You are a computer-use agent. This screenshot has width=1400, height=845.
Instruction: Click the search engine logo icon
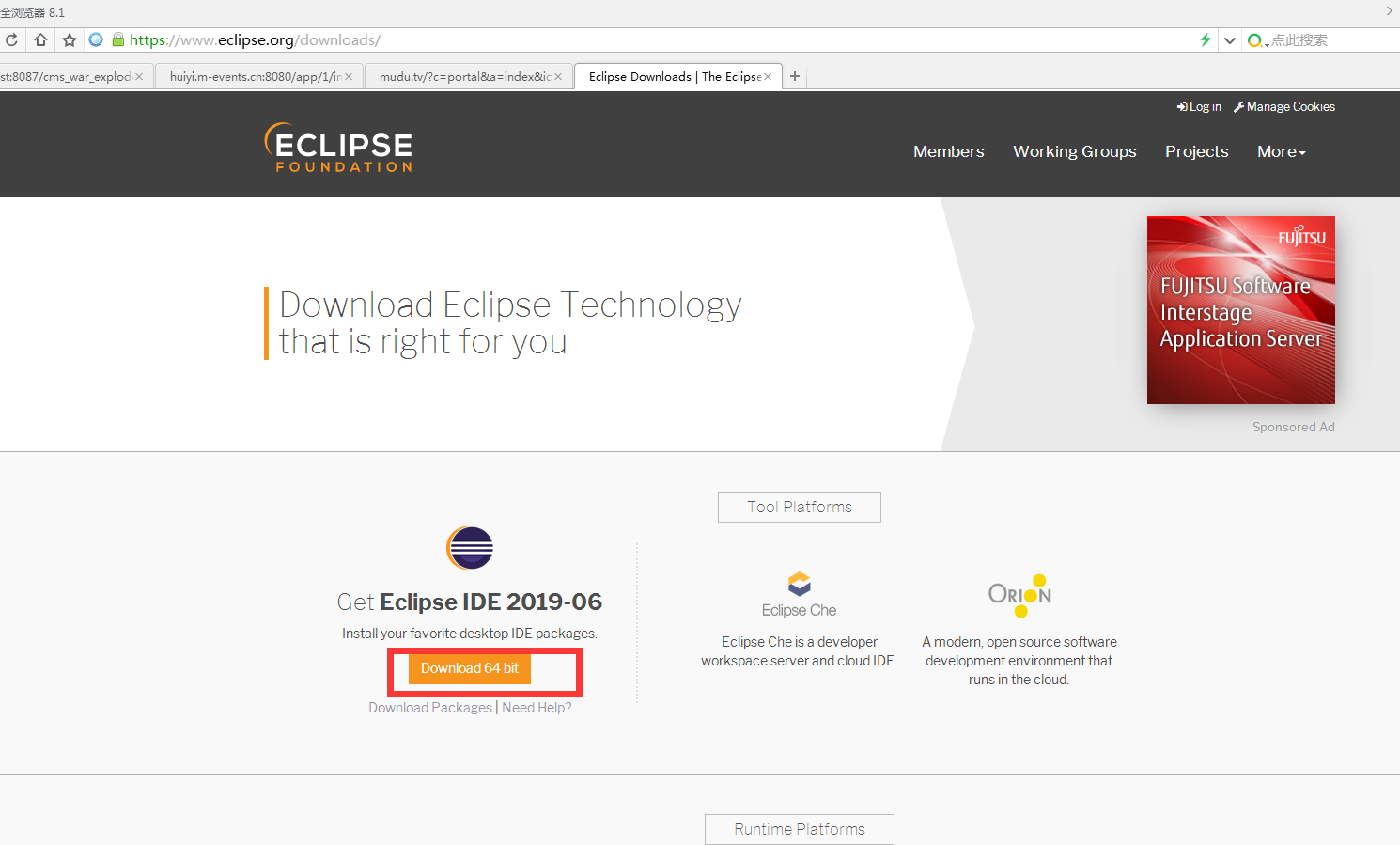pos(1255,40)
